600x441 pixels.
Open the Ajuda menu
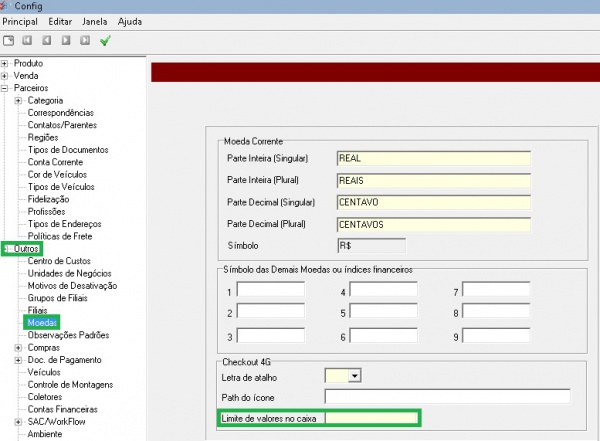pos(130,21)
